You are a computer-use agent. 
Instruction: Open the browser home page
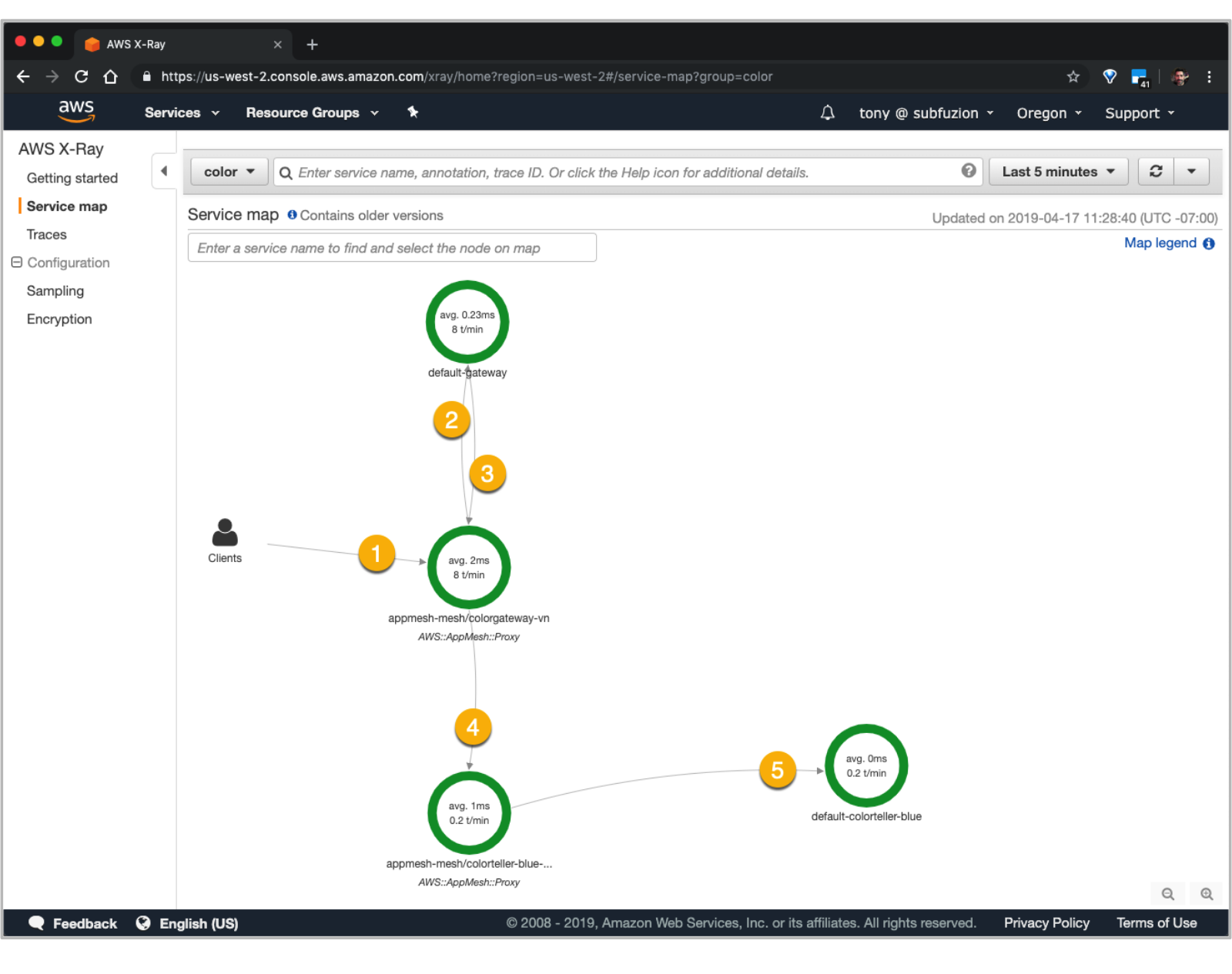[111, 76]
